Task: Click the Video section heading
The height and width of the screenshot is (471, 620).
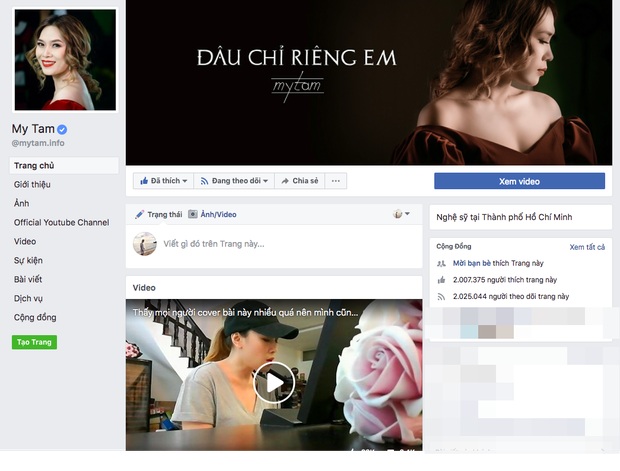Action: pos(144,288)
